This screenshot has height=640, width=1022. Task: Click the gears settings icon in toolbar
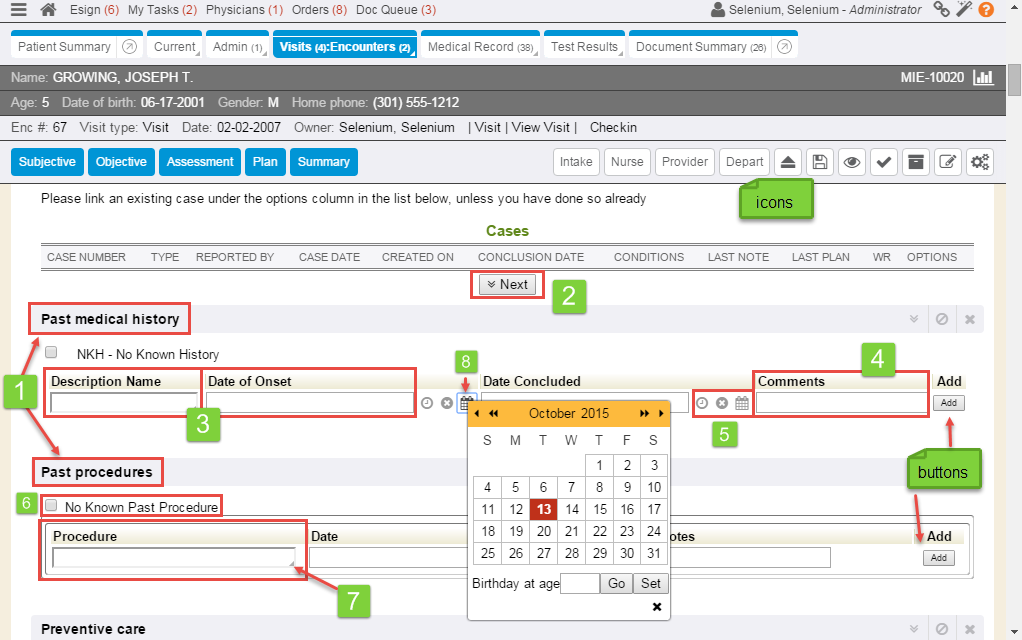(x=979, y=162)
